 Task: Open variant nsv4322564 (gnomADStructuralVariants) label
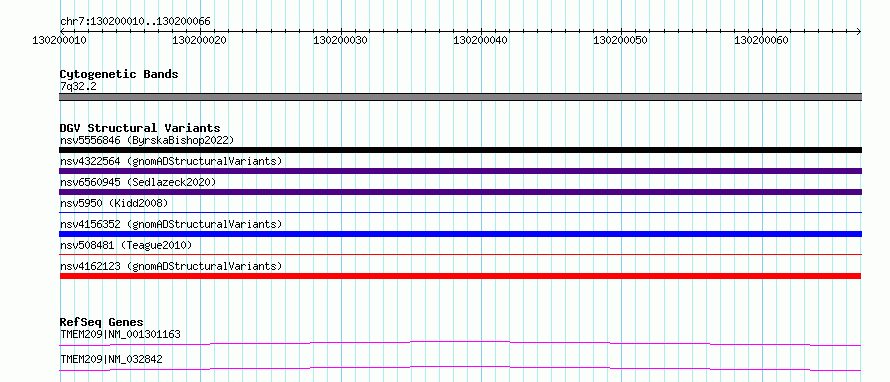(171, 161)
